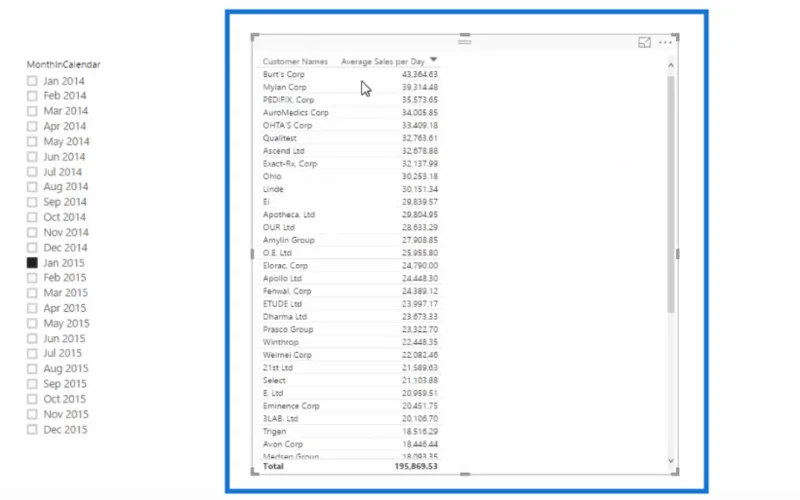Check the May 2015 checkbox
This screenshot has height=500, width=800.
32,323
